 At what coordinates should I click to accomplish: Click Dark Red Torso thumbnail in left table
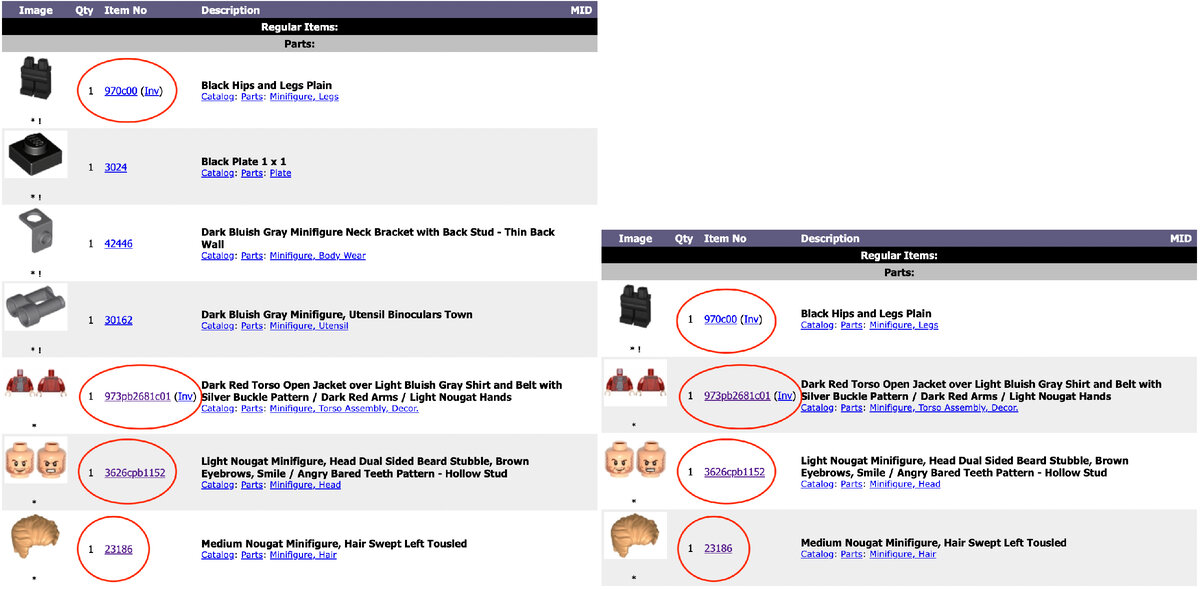pos(36,384)
